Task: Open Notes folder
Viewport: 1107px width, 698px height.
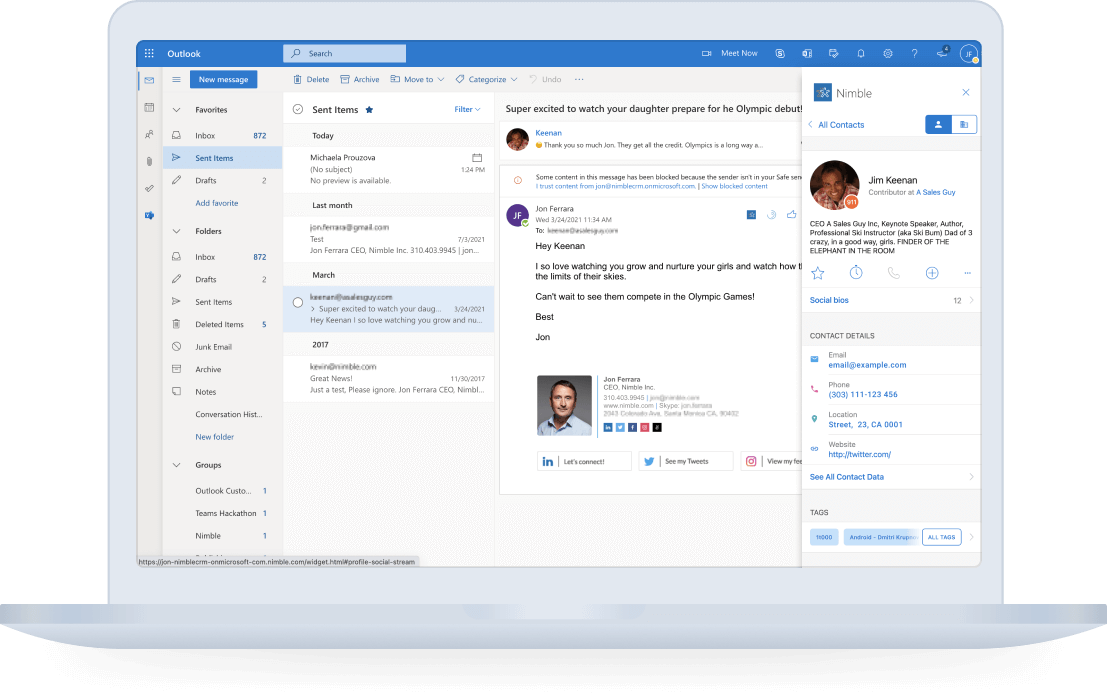Action: [222, 392]
